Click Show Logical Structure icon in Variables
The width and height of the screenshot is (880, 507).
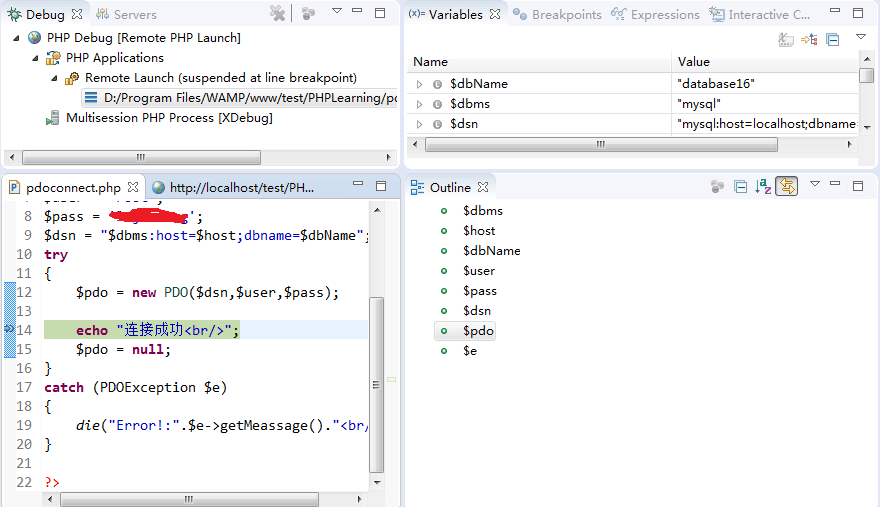[809, 39]
